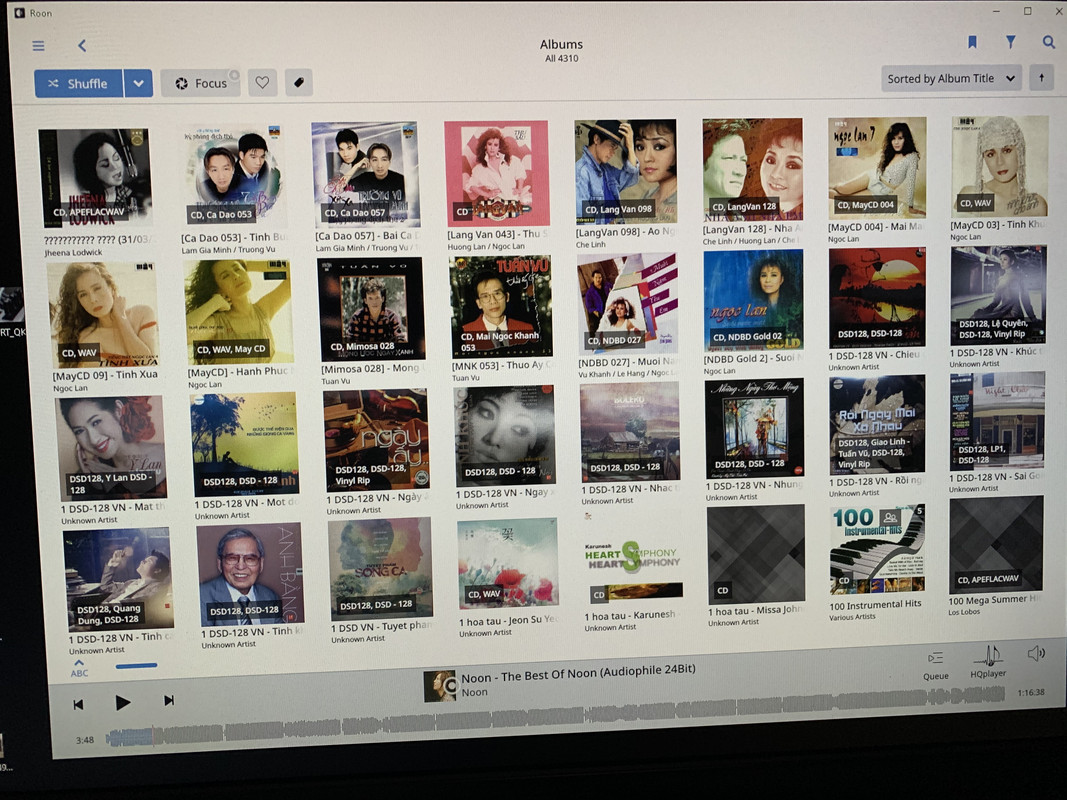Click the Roon icon in title bar
Screen dimensions: 1067x800
tap(20, 13)
